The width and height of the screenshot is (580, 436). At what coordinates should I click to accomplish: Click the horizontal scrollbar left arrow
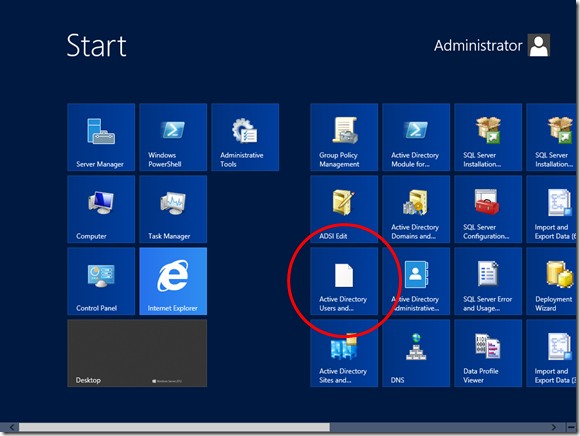[12, 427]
